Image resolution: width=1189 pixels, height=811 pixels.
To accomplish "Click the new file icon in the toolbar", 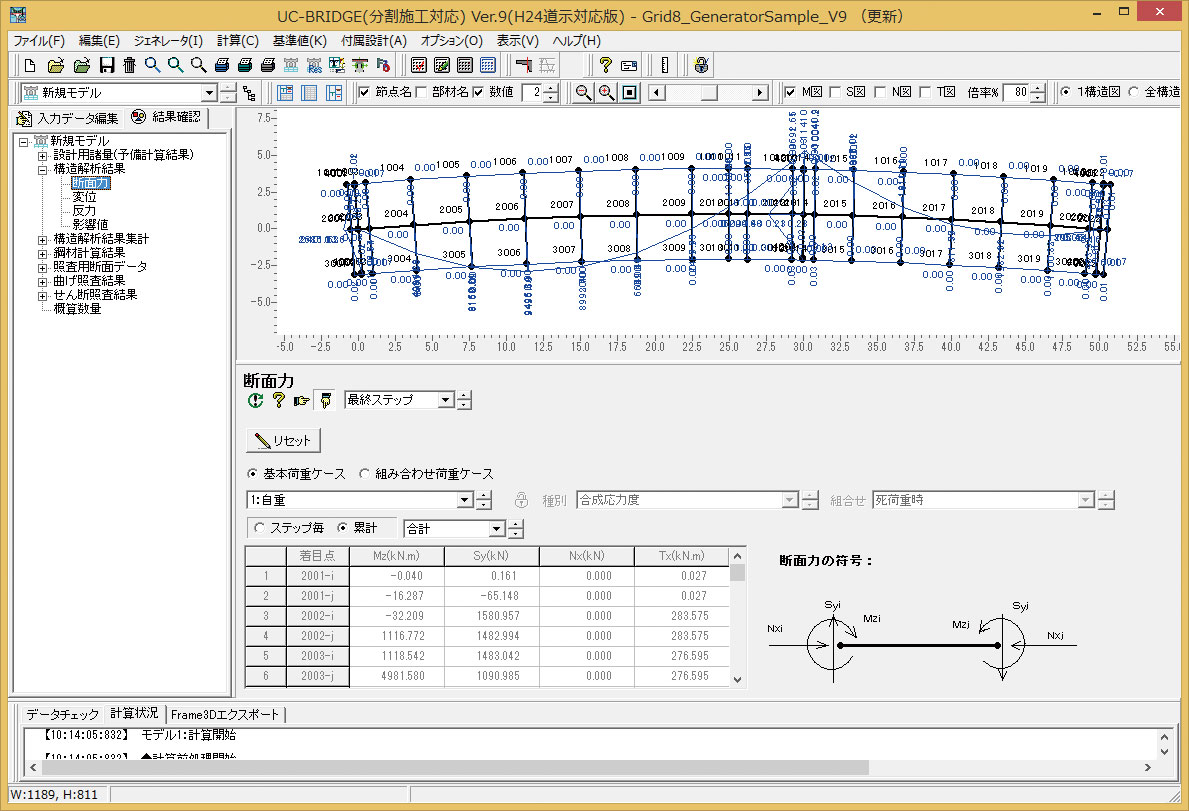I will point(30,66).
